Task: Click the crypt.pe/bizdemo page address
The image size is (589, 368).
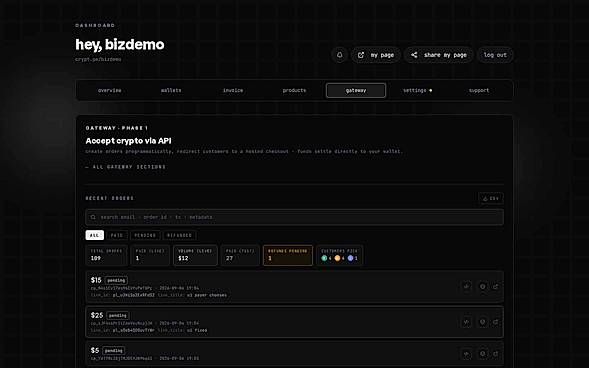Action: click(x=98, y=59)
